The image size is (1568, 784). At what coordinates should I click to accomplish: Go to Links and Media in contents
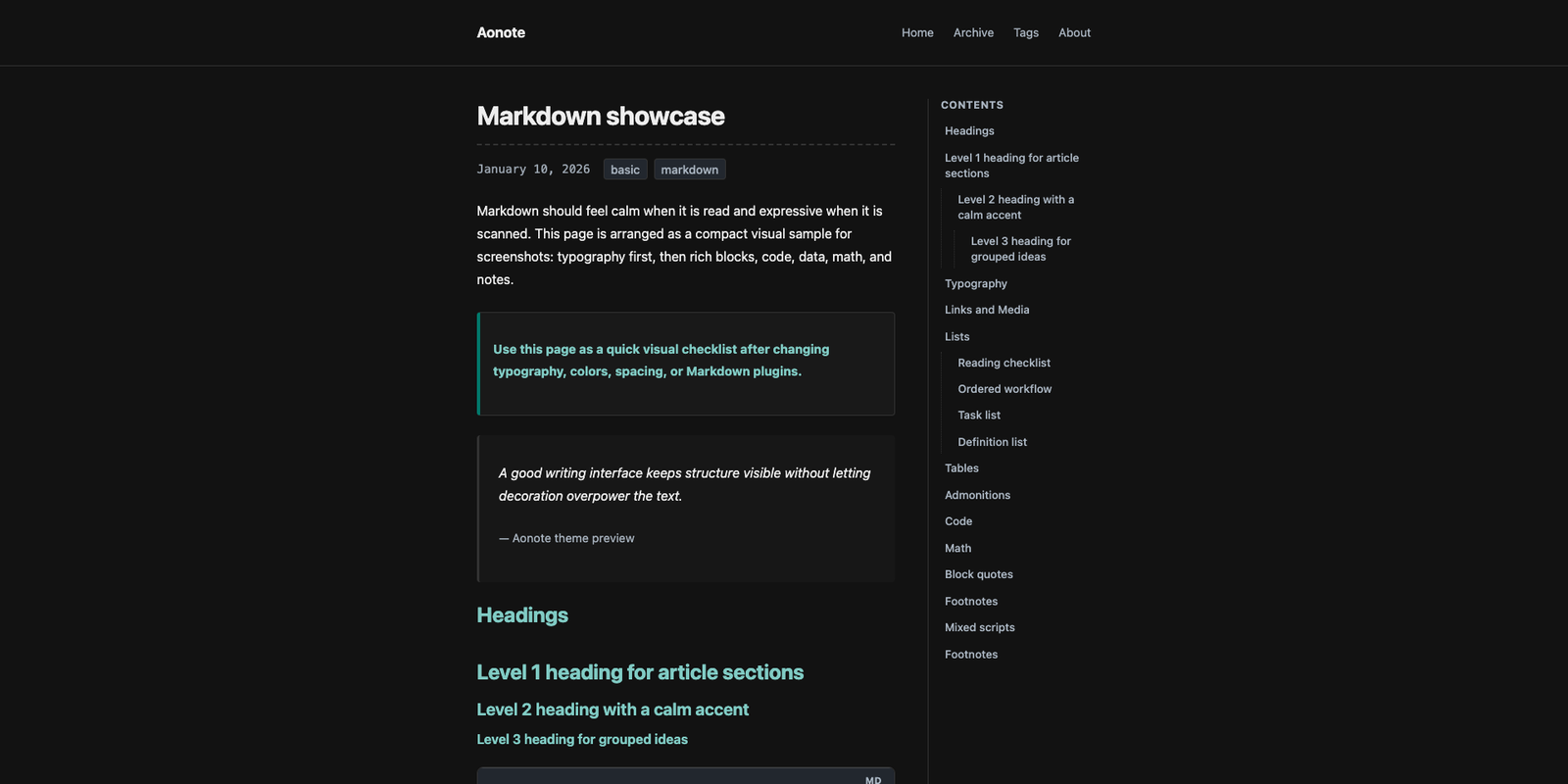pyautogui.click(x=987, y=310)
